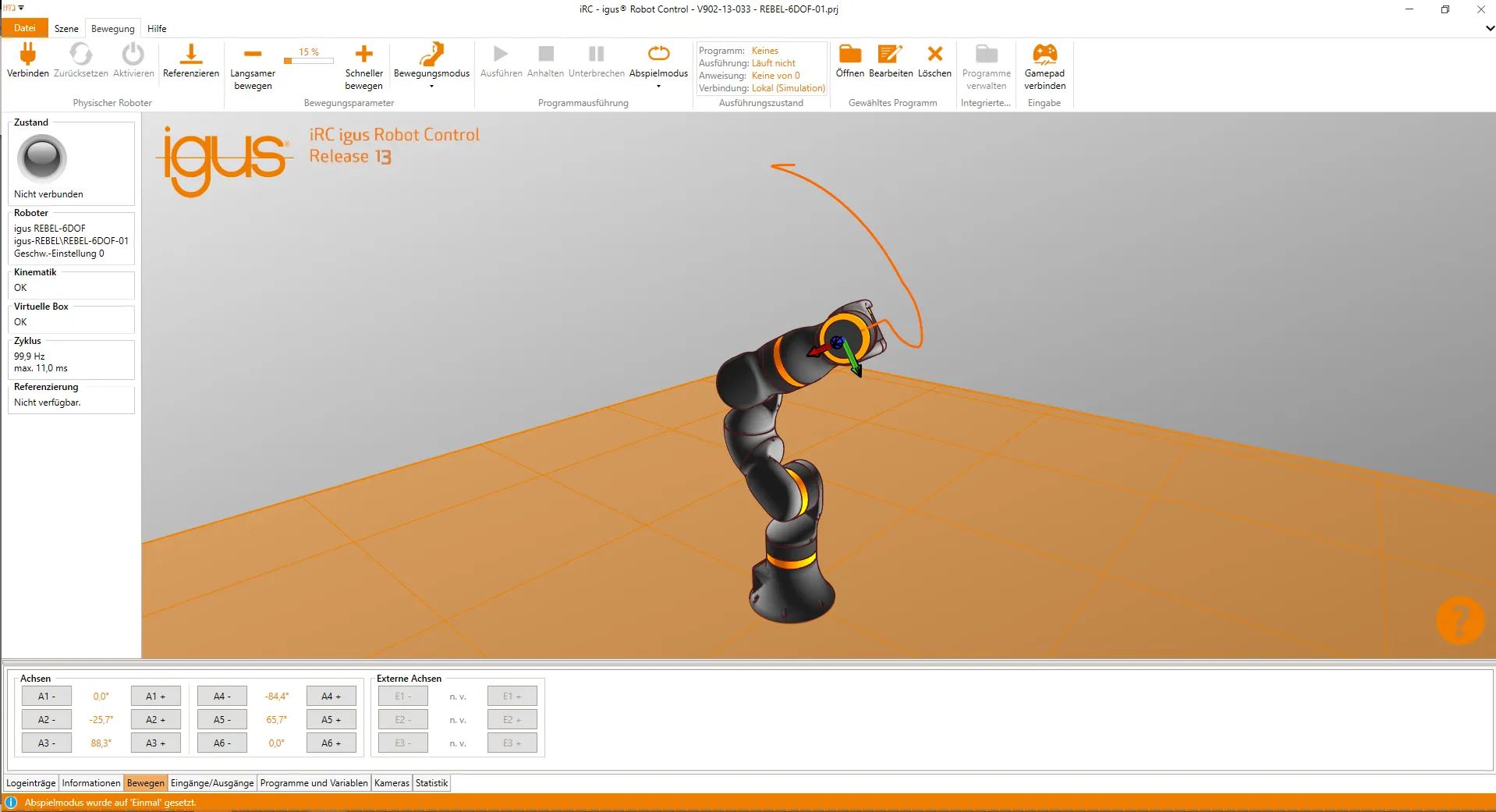Viewport: 1496px width, 812px height.
Task: Open the Statistik tab at the bottom
Action: tap(431, 782)
